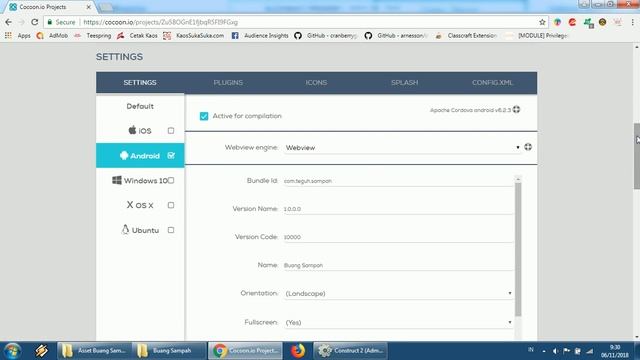Open the Classcraft Extension bookmark
640x360 pixels.
click(x=466, y=36)
